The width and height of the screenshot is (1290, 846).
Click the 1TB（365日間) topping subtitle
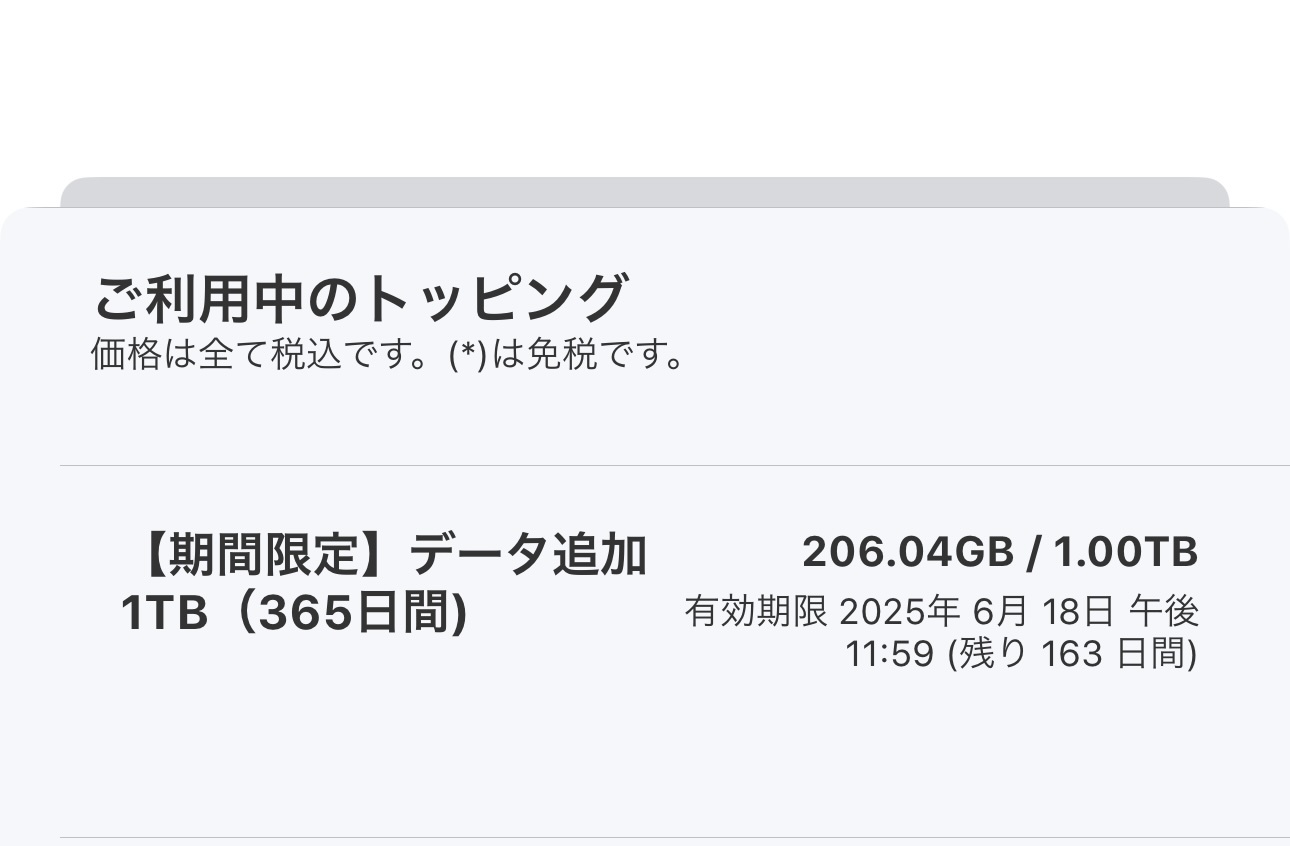294,614
